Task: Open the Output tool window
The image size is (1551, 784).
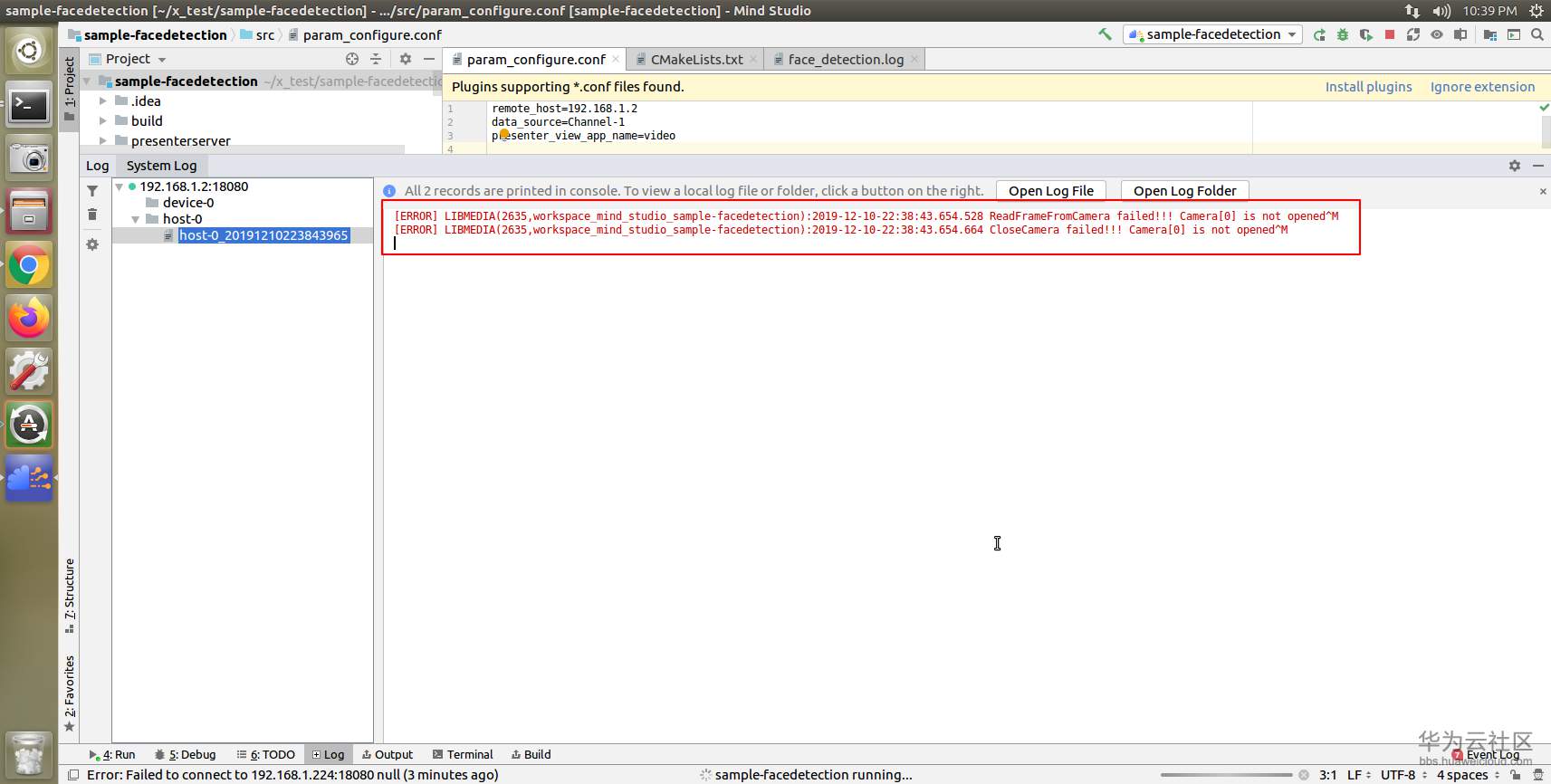Action: [x=387, y=754]
